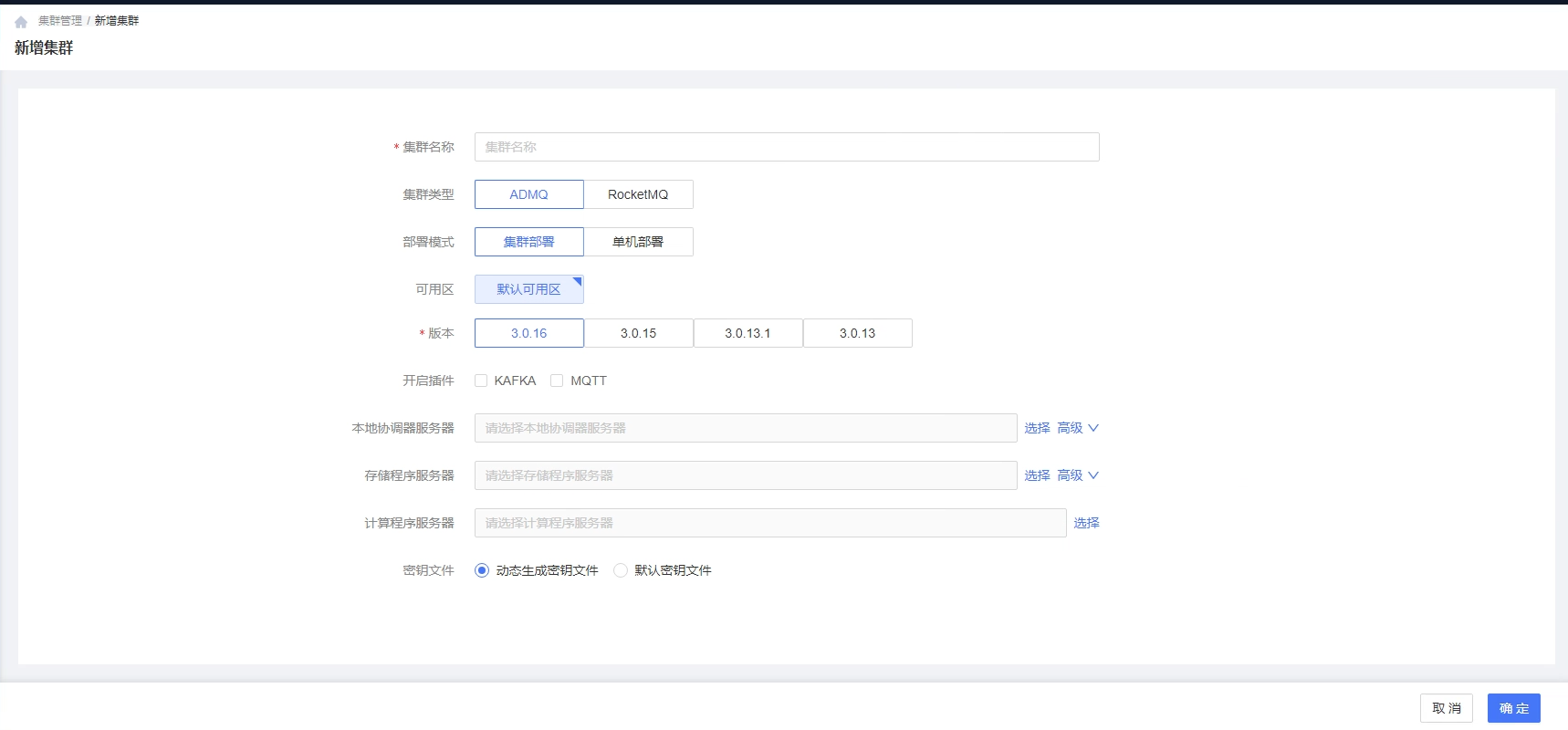Expand 高级 options for 存储程序服务器
1568x730 pixels.
pyautogui.click(x=1078, y=475)
